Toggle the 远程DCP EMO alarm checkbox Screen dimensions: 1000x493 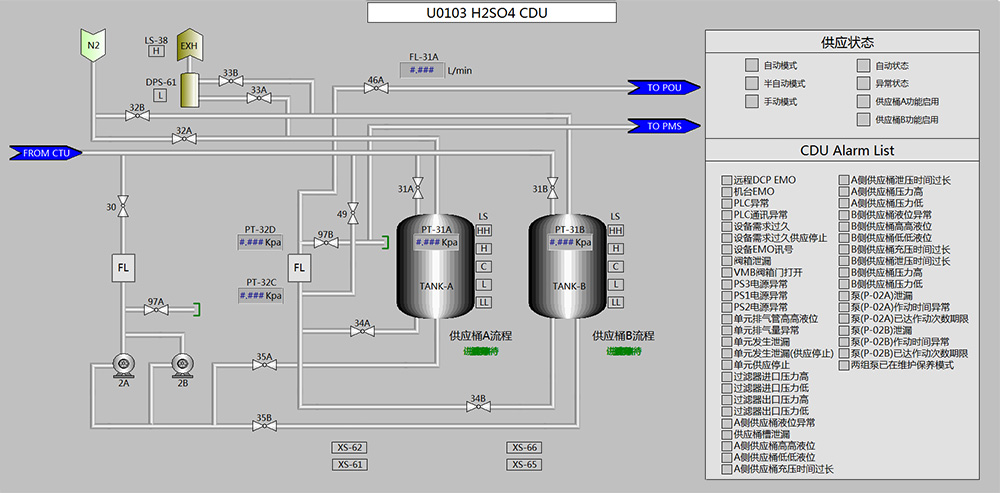click(727, 180)
